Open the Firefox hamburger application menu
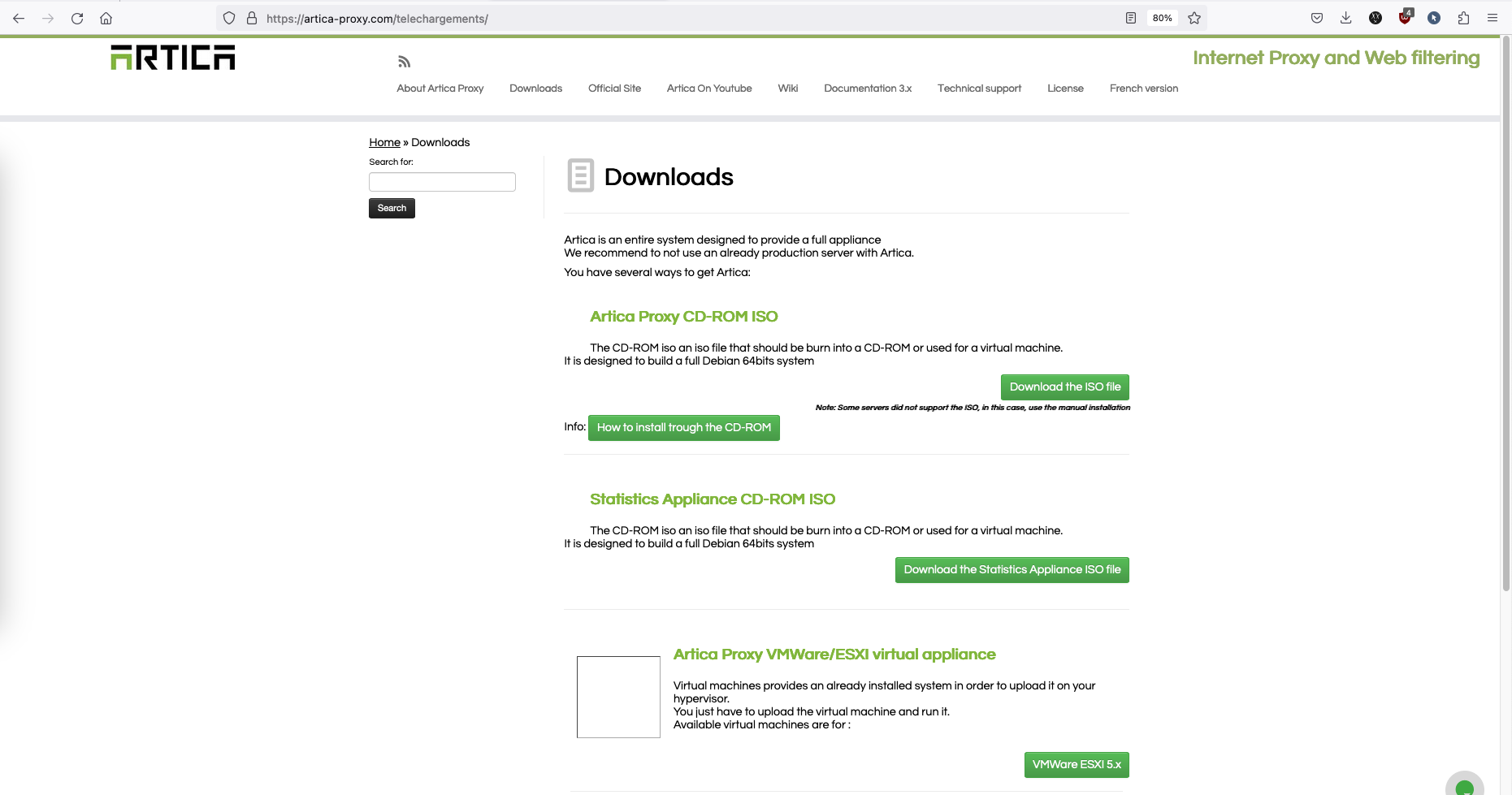 pos(1492,18)
